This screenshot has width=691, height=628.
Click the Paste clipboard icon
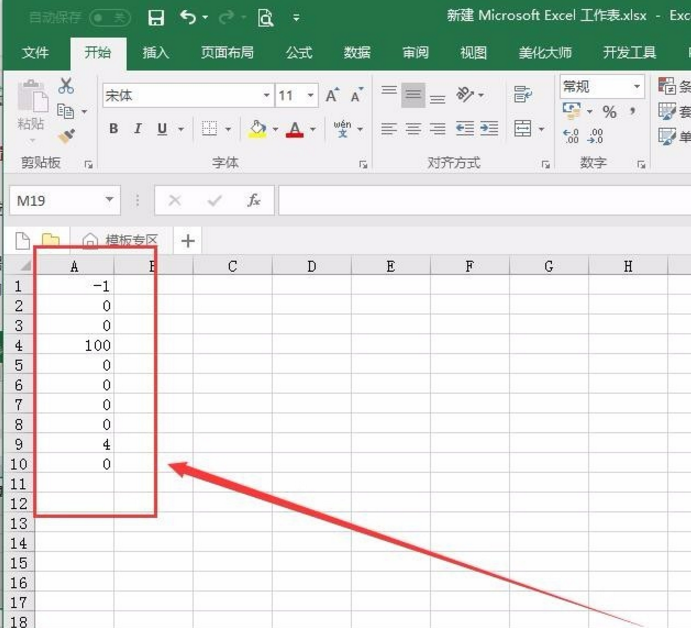[32, 96]
